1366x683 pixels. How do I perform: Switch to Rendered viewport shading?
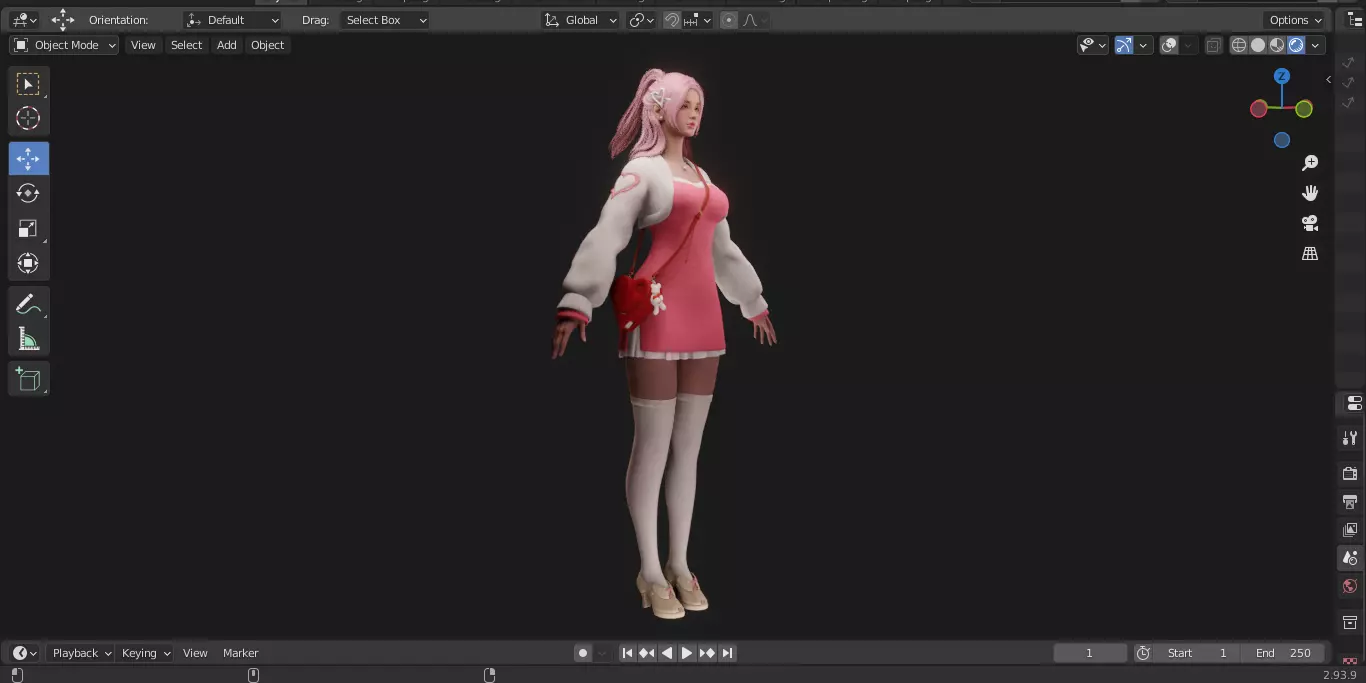click(1296, 45)
